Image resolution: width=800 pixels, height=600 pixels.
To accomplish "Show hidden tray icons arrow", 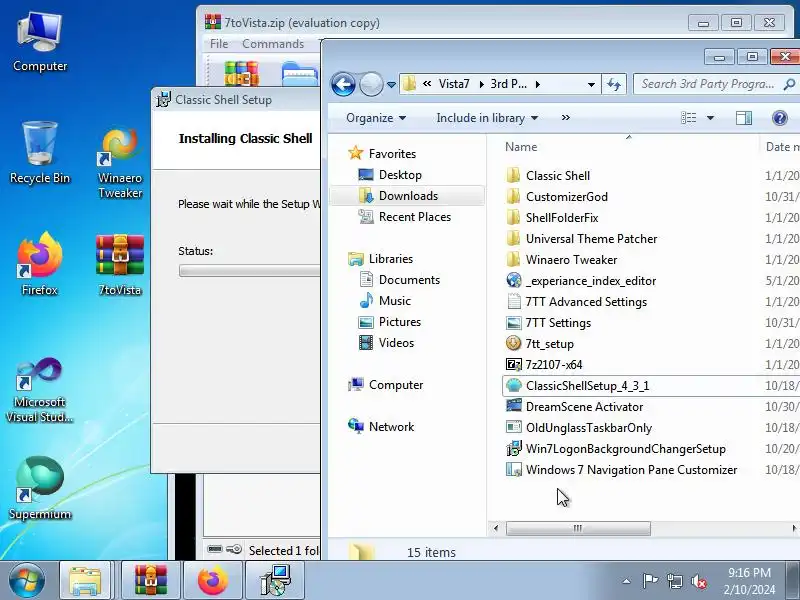I will [627, 581].
